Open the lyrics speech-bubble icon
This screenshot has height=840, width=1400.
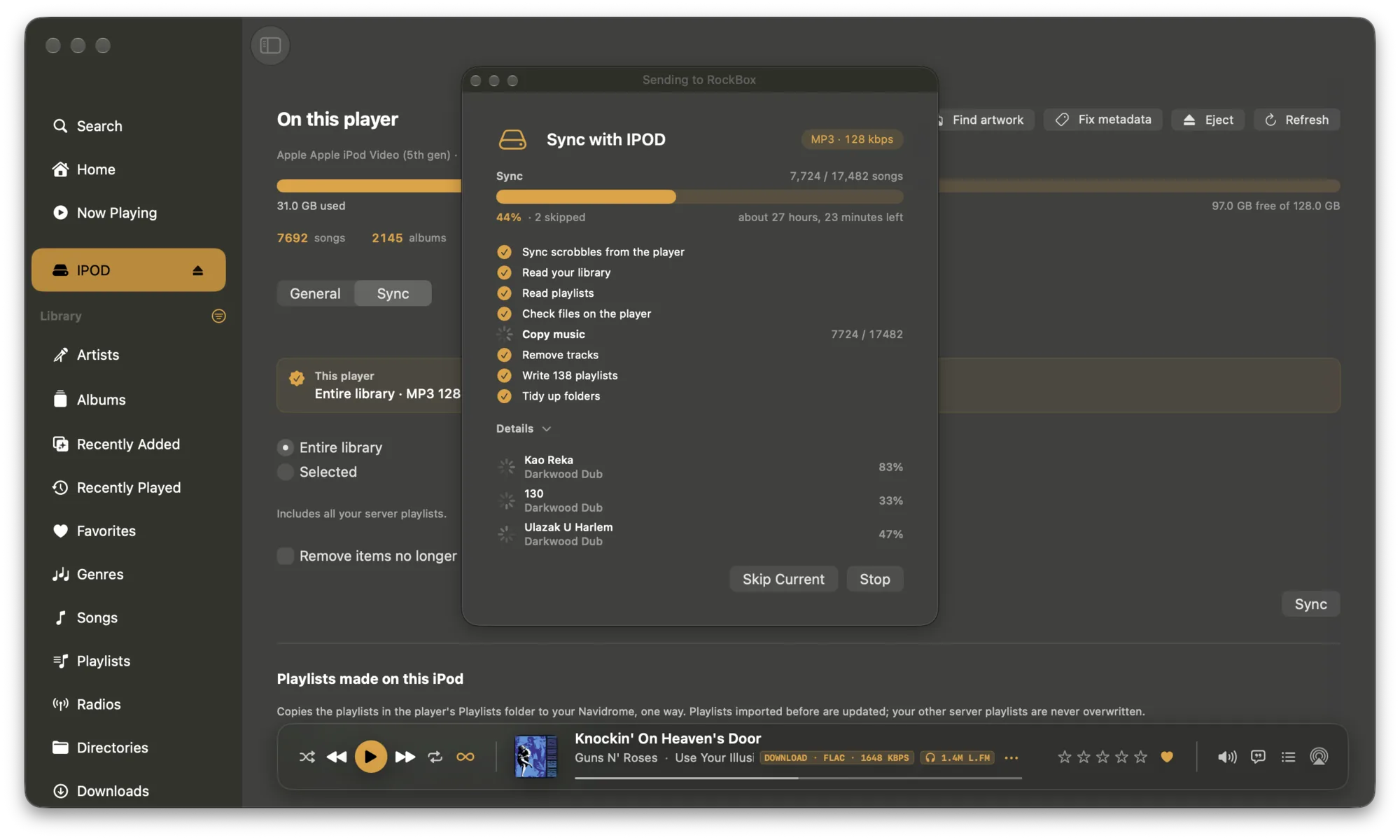coord(1258,757)
